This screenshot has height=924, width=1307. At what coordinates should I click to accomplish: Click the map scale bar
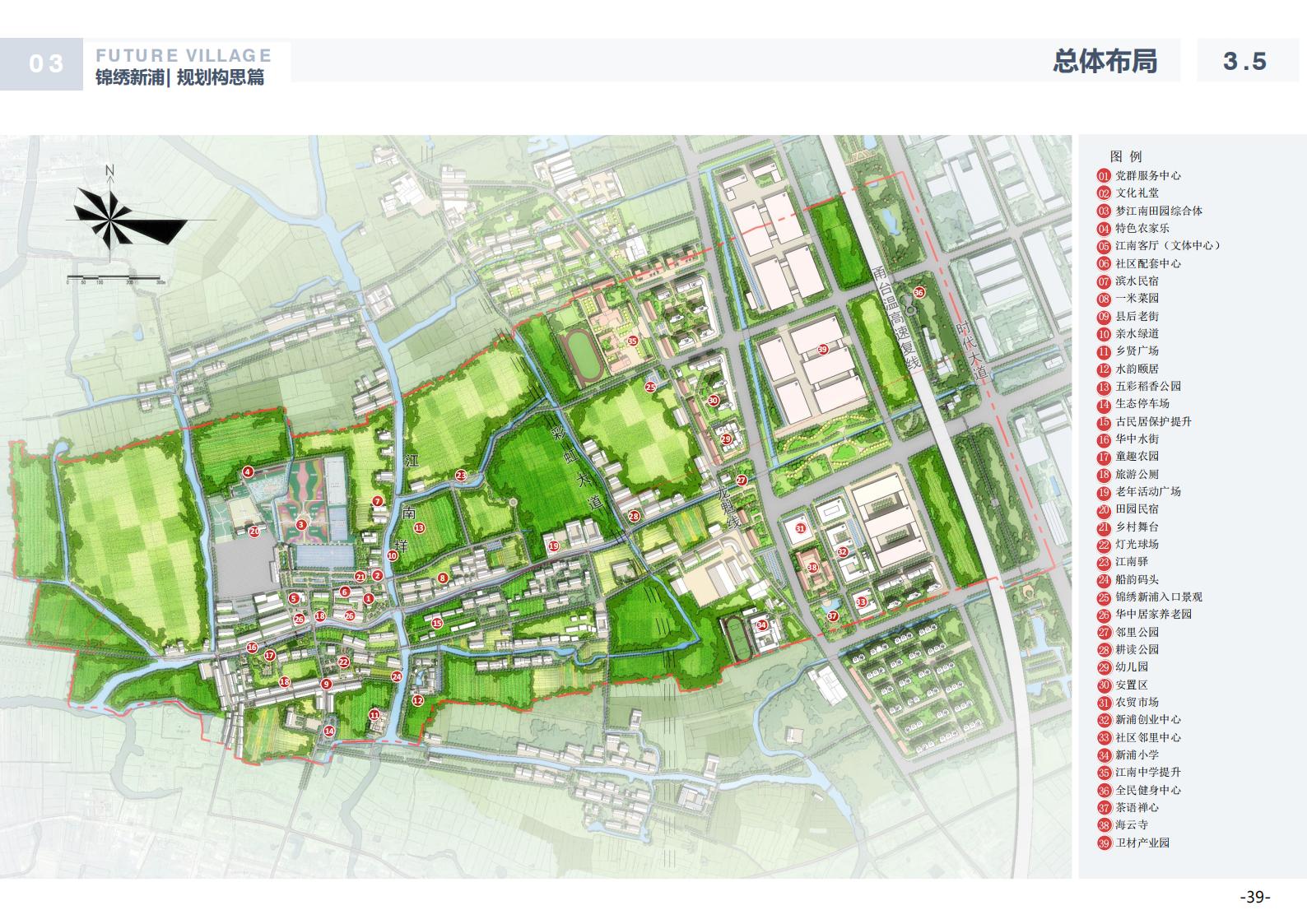[x=116, y=276]
